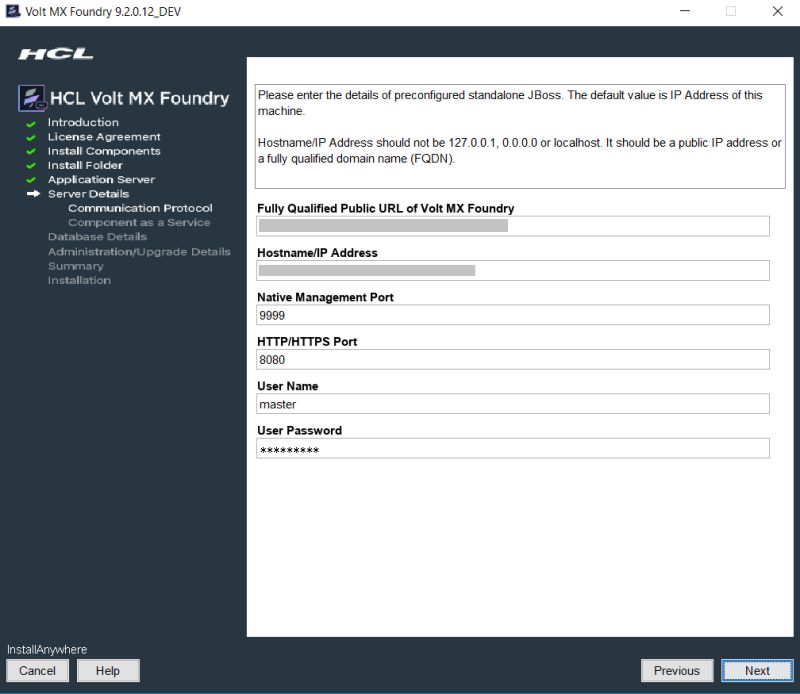Image resolution: width=800 pixels, height=694 pixels.
Task: Click the checkmark next to License Agreement
Action: (x=31, y=138)
